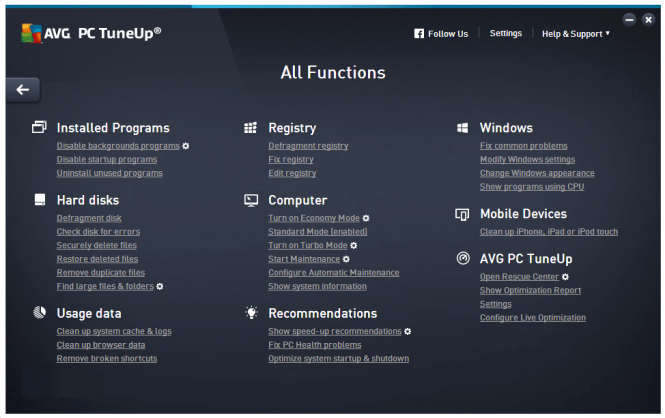The image size is (665, 418).
Task: Open Clean up browser data
Action: point(101,345)
